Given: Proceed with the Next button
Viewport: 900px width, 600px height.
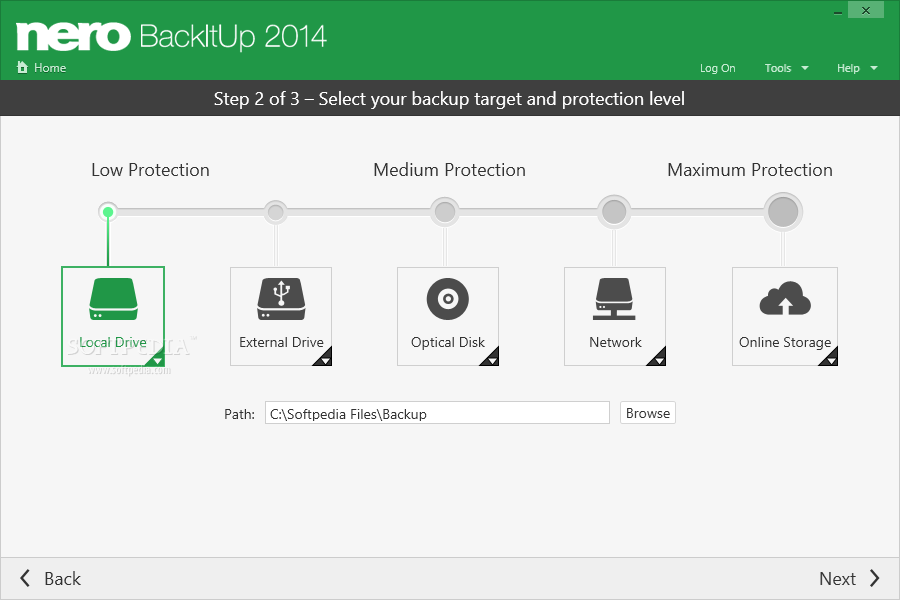Looking at the screenshot, I should (x=849, y=578).
